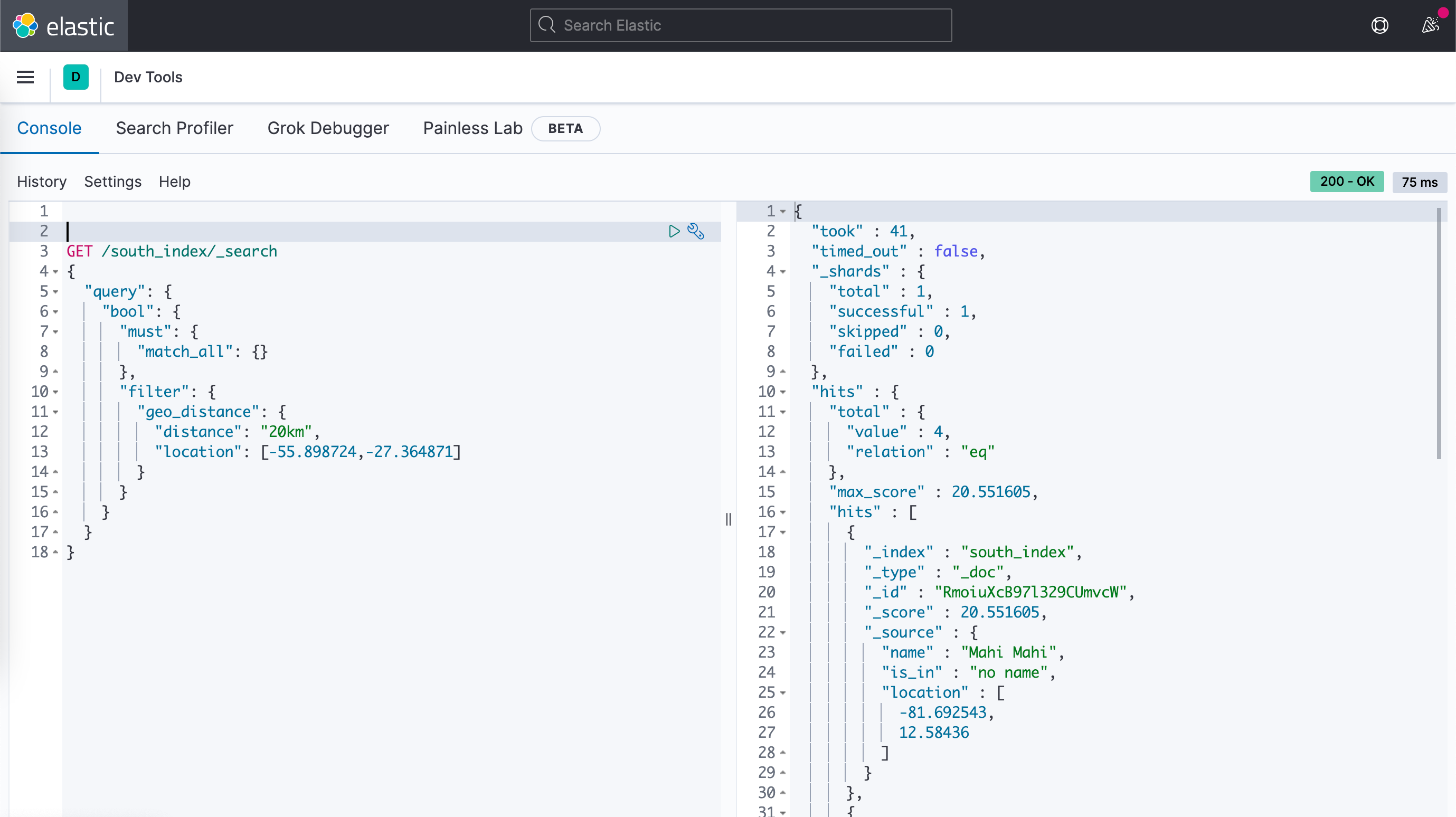Open the wrench request options icon

click(x=696, y=231)
